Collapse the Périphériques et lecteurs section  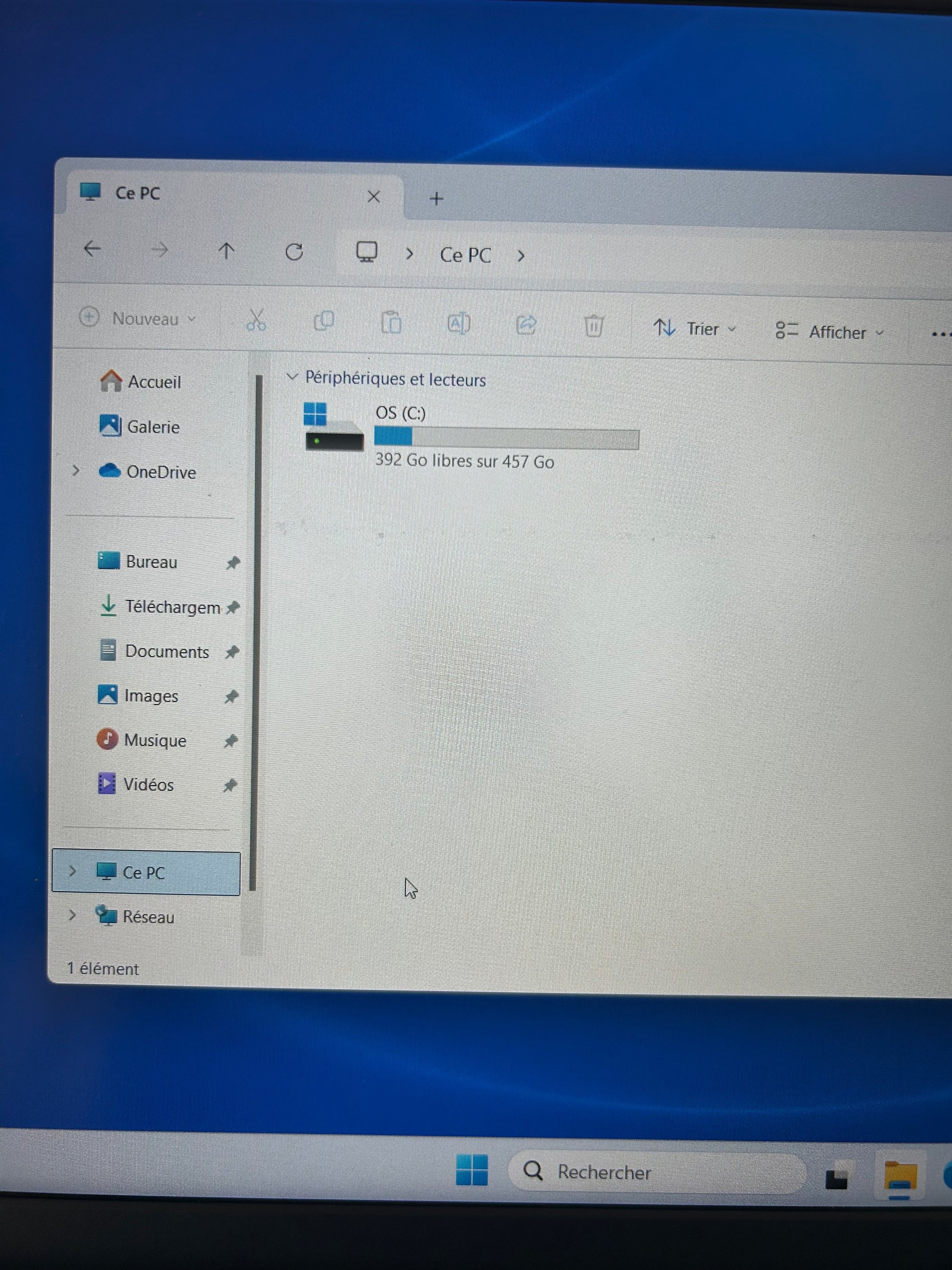pos(292,377)
